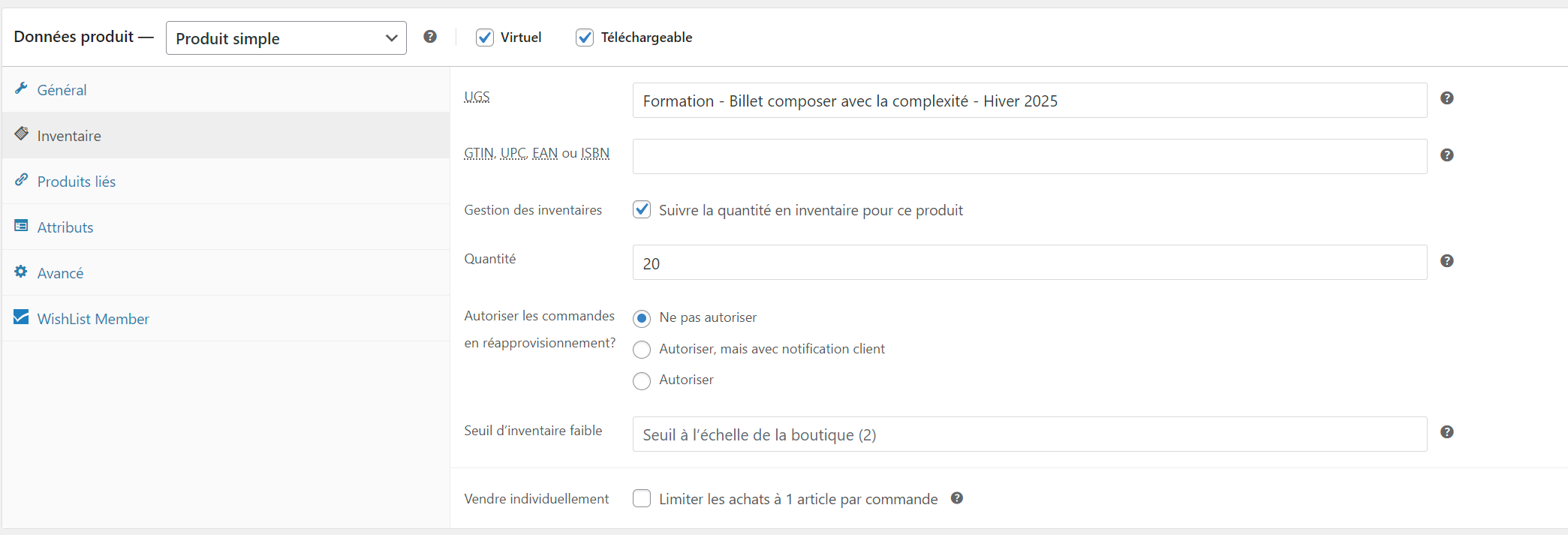Focus the GTIN, UPC, EAN ou ISBN field
The image size is (1568, 535).
[1029, 157]
